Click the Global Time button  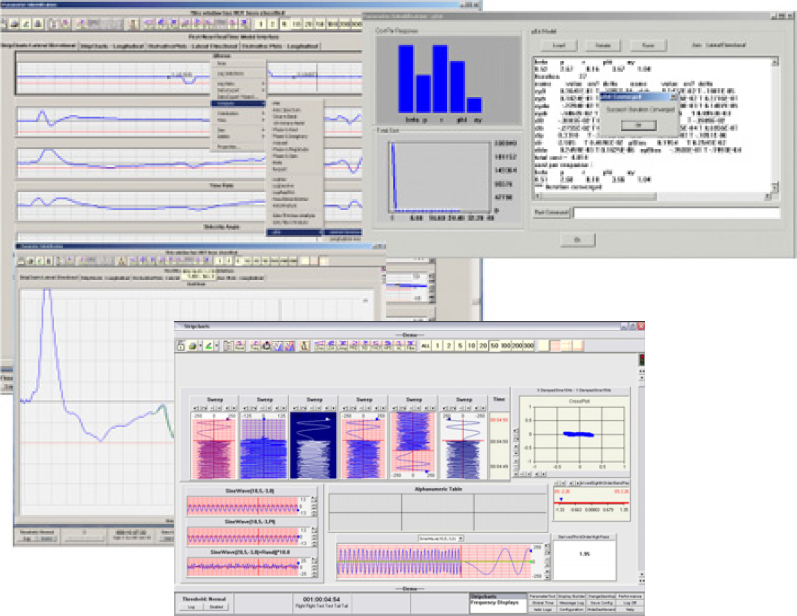pyautogui.click(x=542, y=603)
